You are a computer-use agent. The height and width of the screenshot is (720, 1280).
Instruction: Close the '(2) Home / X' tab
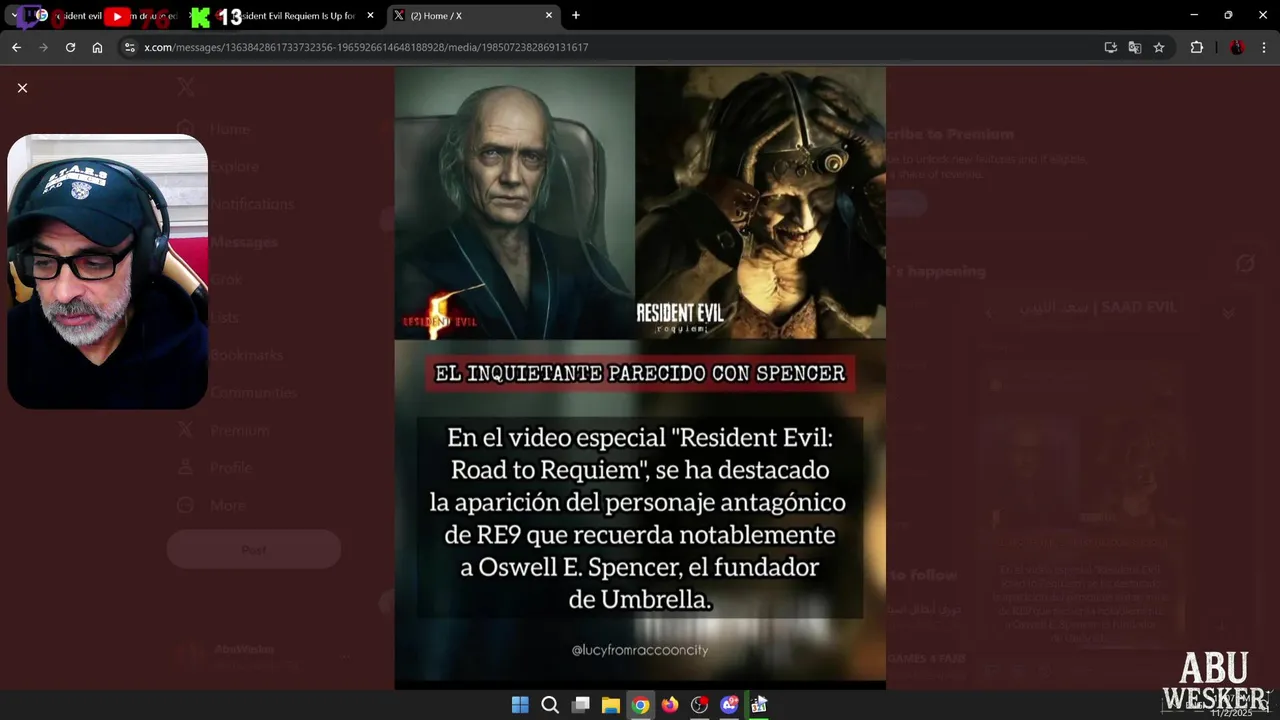548,15
